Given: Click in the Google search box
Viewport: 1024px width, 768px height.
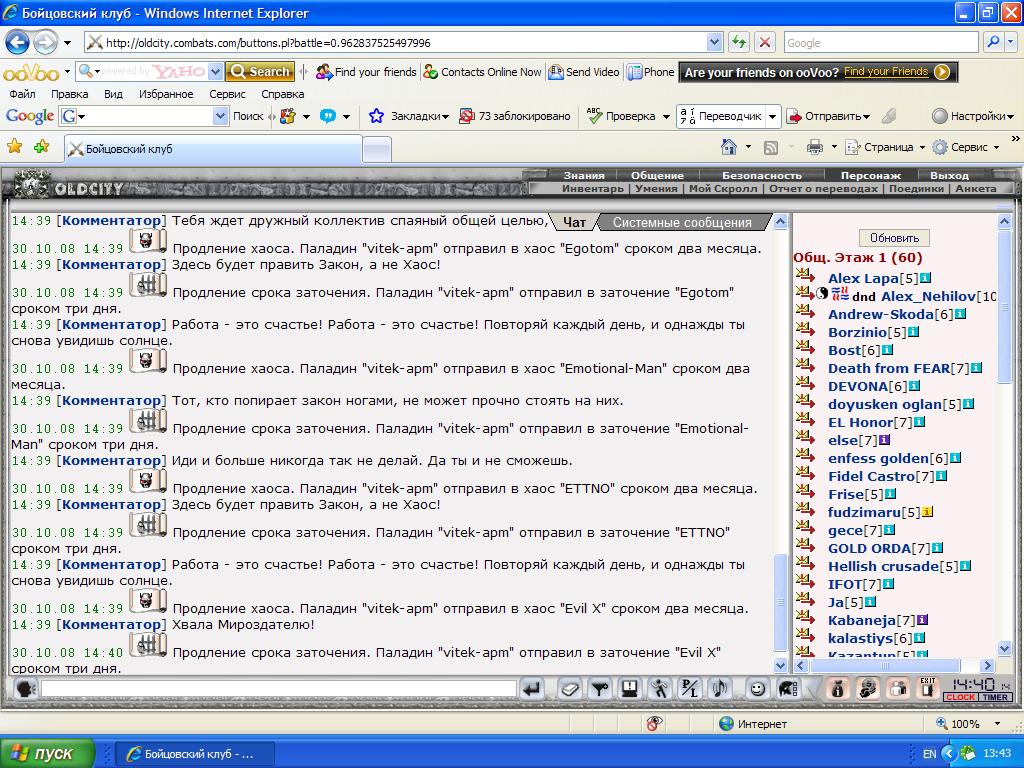Looking at the screenshot, I should click(x=881, y=42).
